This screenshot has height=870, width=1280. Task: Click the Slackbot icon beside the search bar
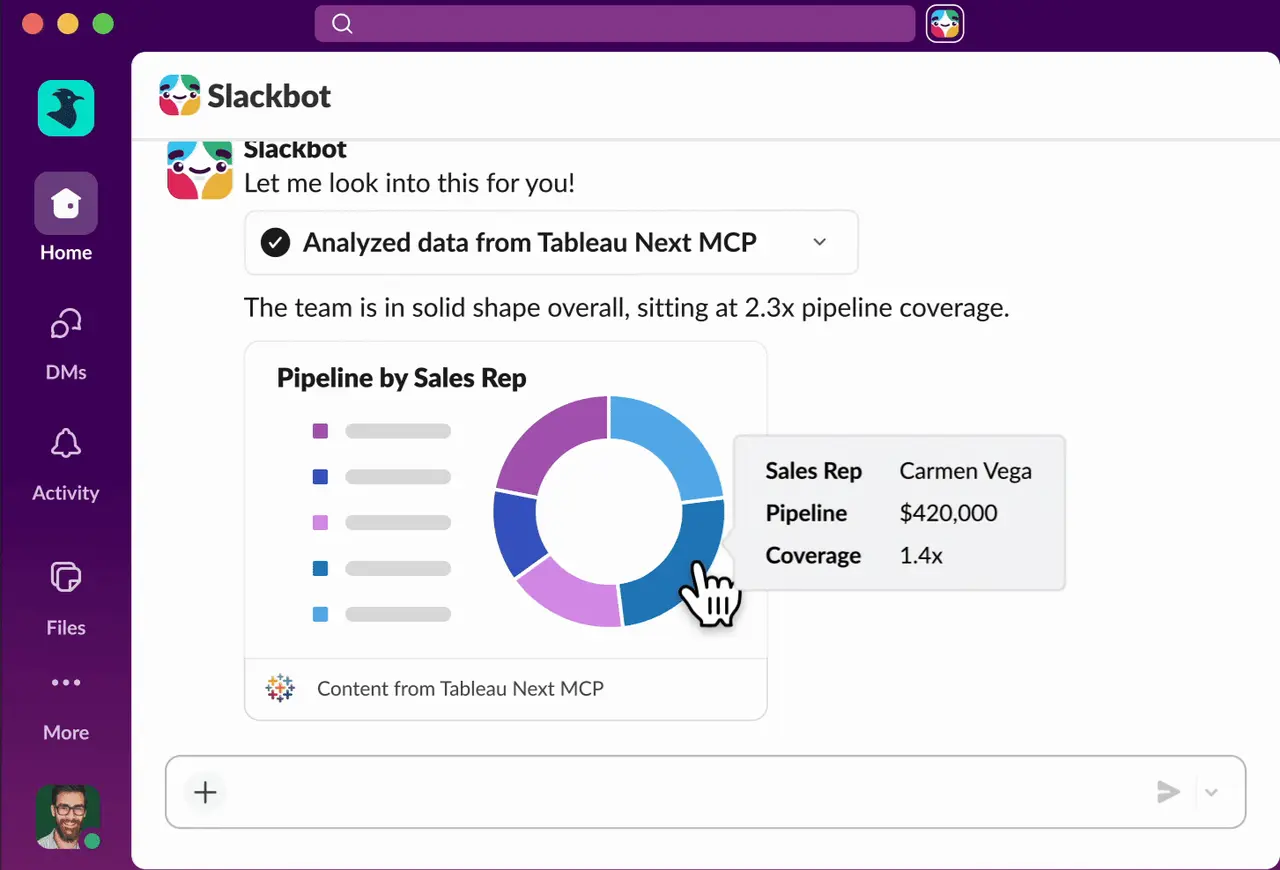(x=945, y=23)
